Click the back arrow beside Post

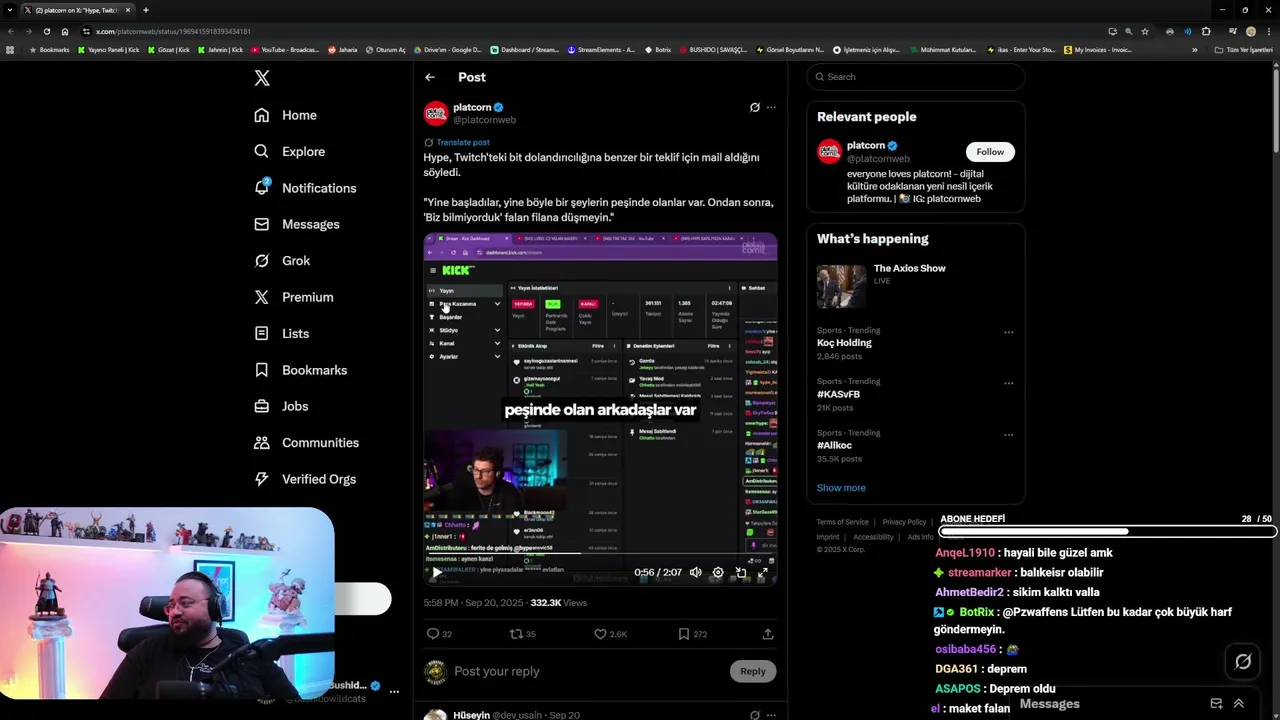click(430, 77)
